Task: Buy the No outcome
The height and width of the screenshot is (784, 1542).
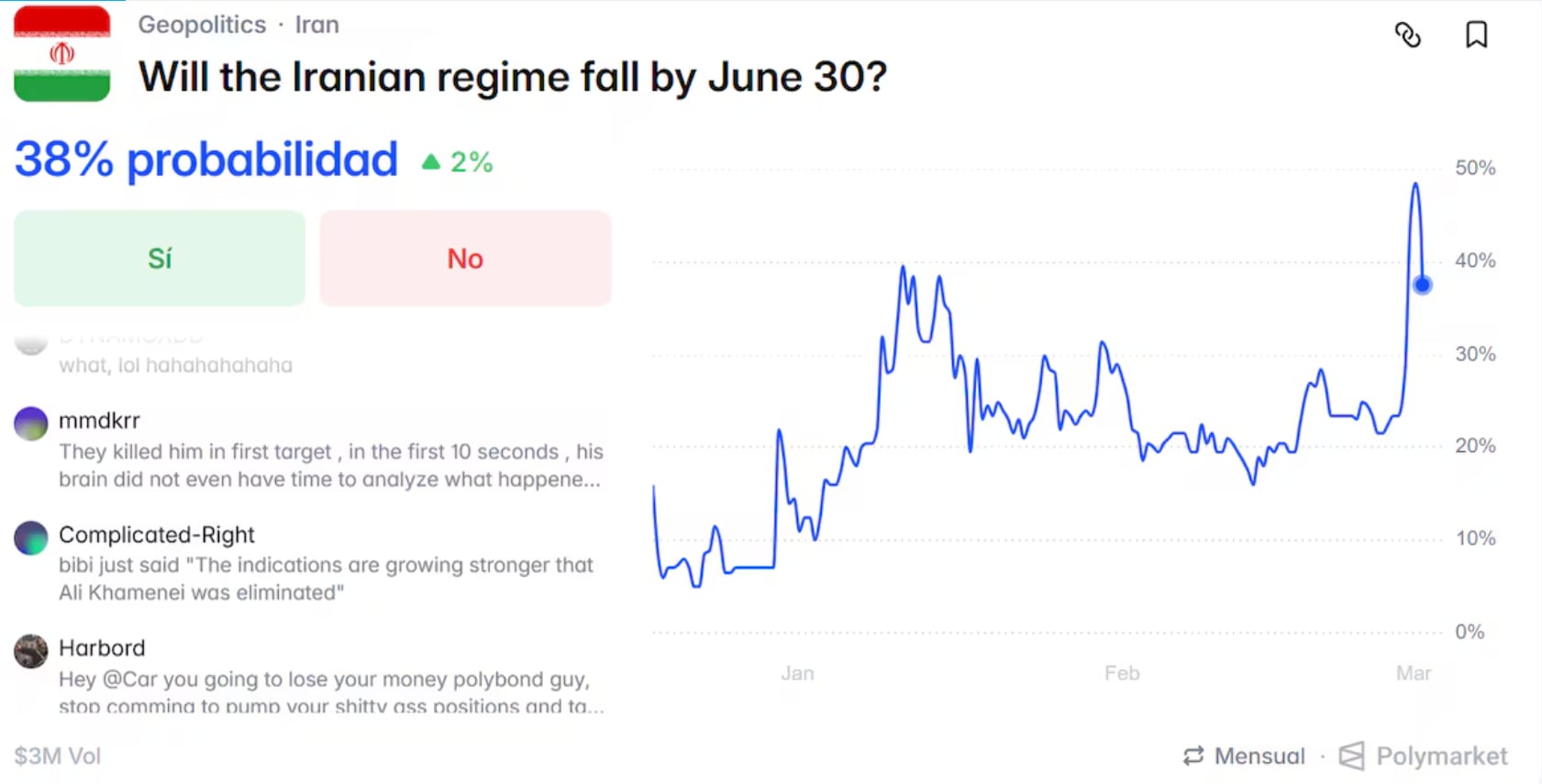Action: (465, 259)
